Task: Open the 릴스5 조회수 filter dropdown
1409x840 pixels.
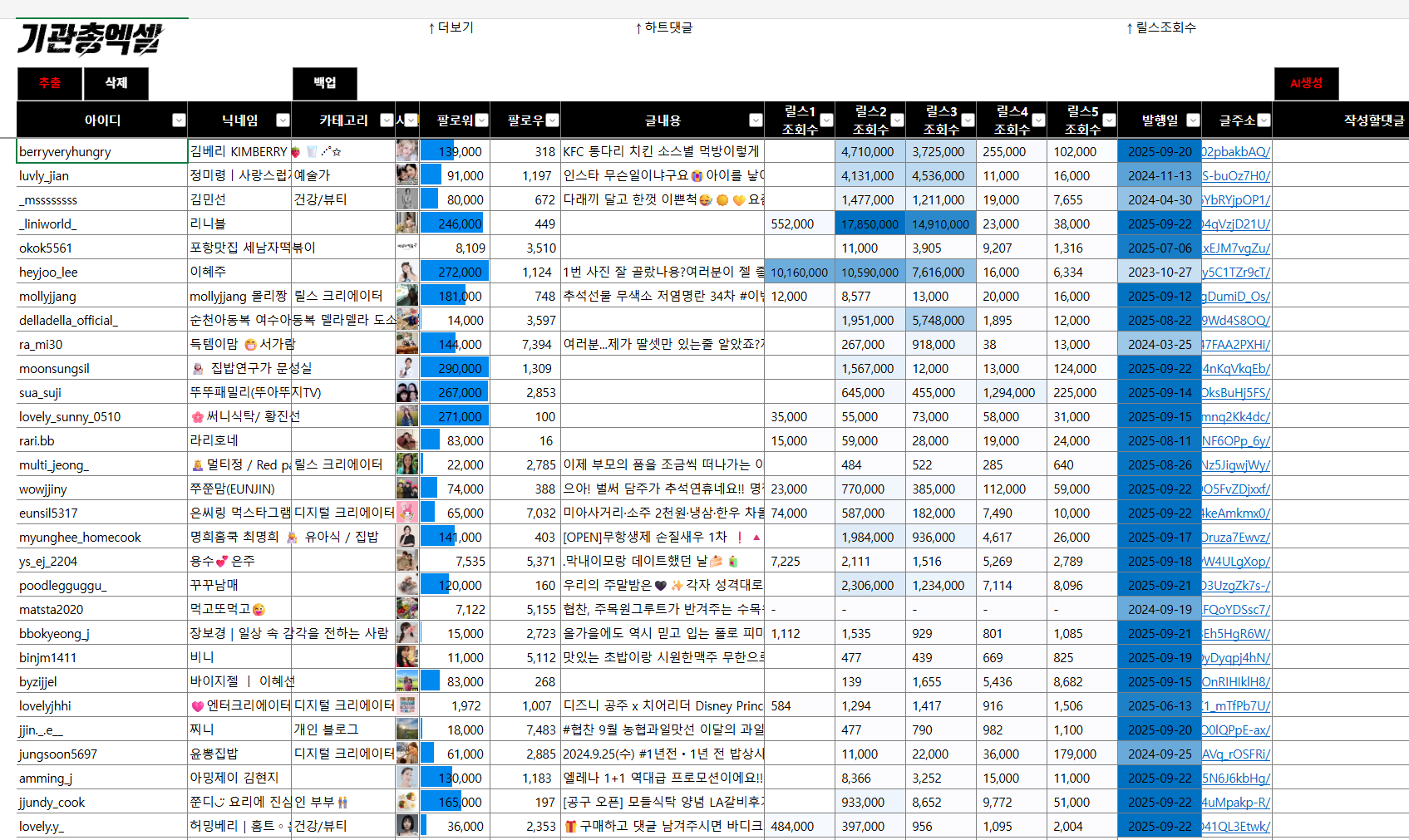Action: coord(1109,120)
